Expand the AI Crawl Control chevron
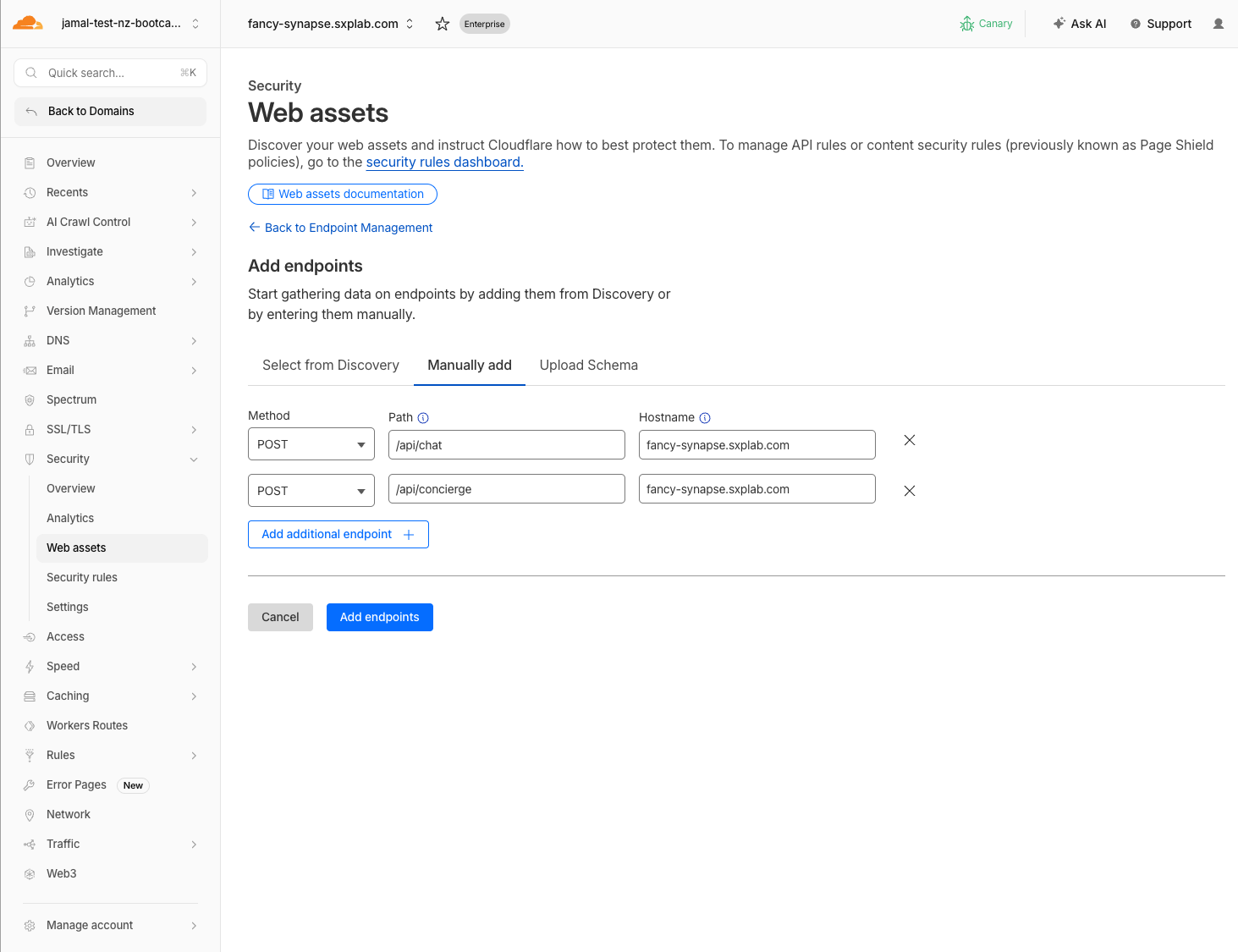 pyautogui.click(x=194, y=222)
